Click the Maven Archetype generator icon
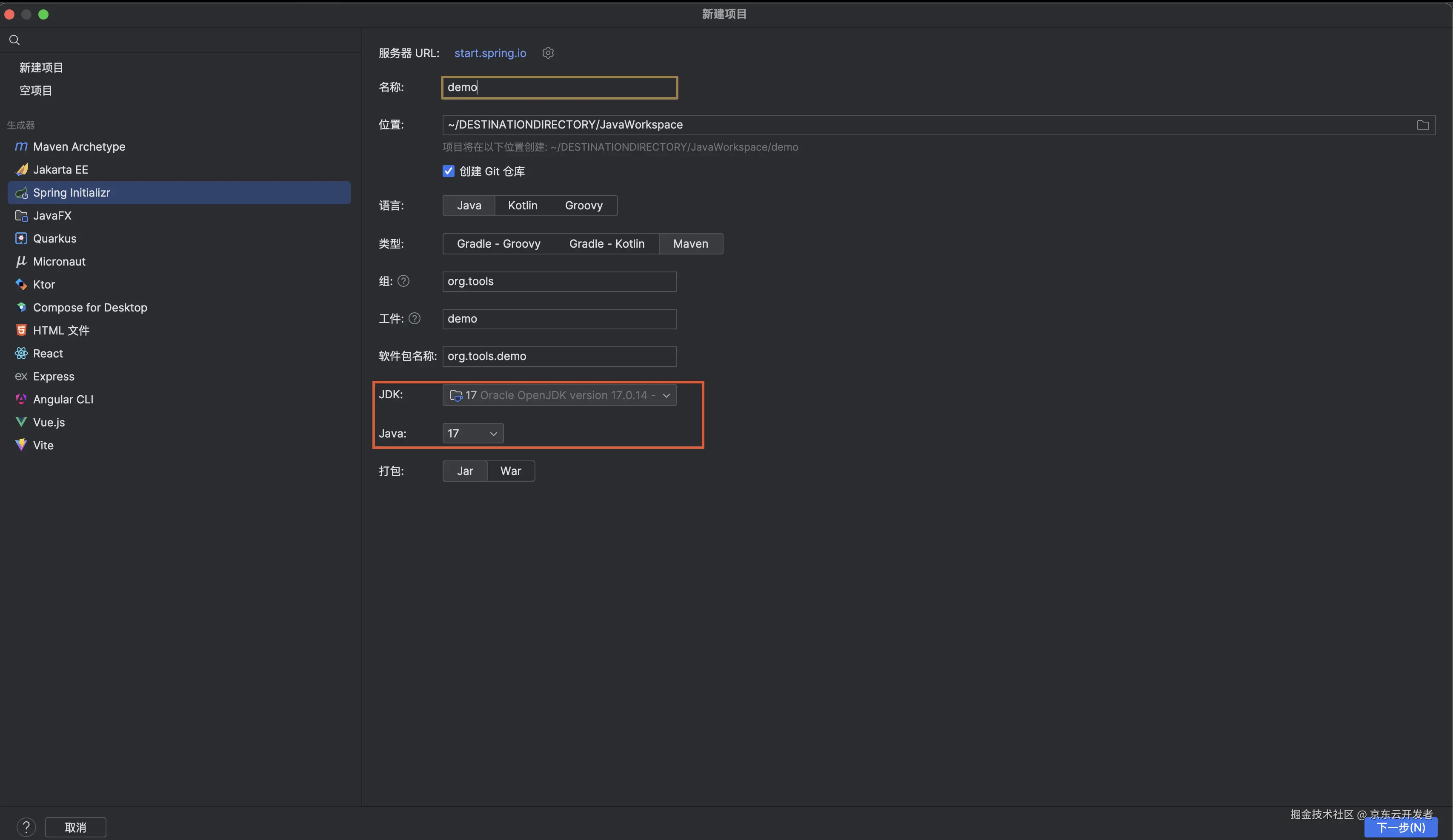This screenshot has height=840, width=1453. (x=21, y=146)
